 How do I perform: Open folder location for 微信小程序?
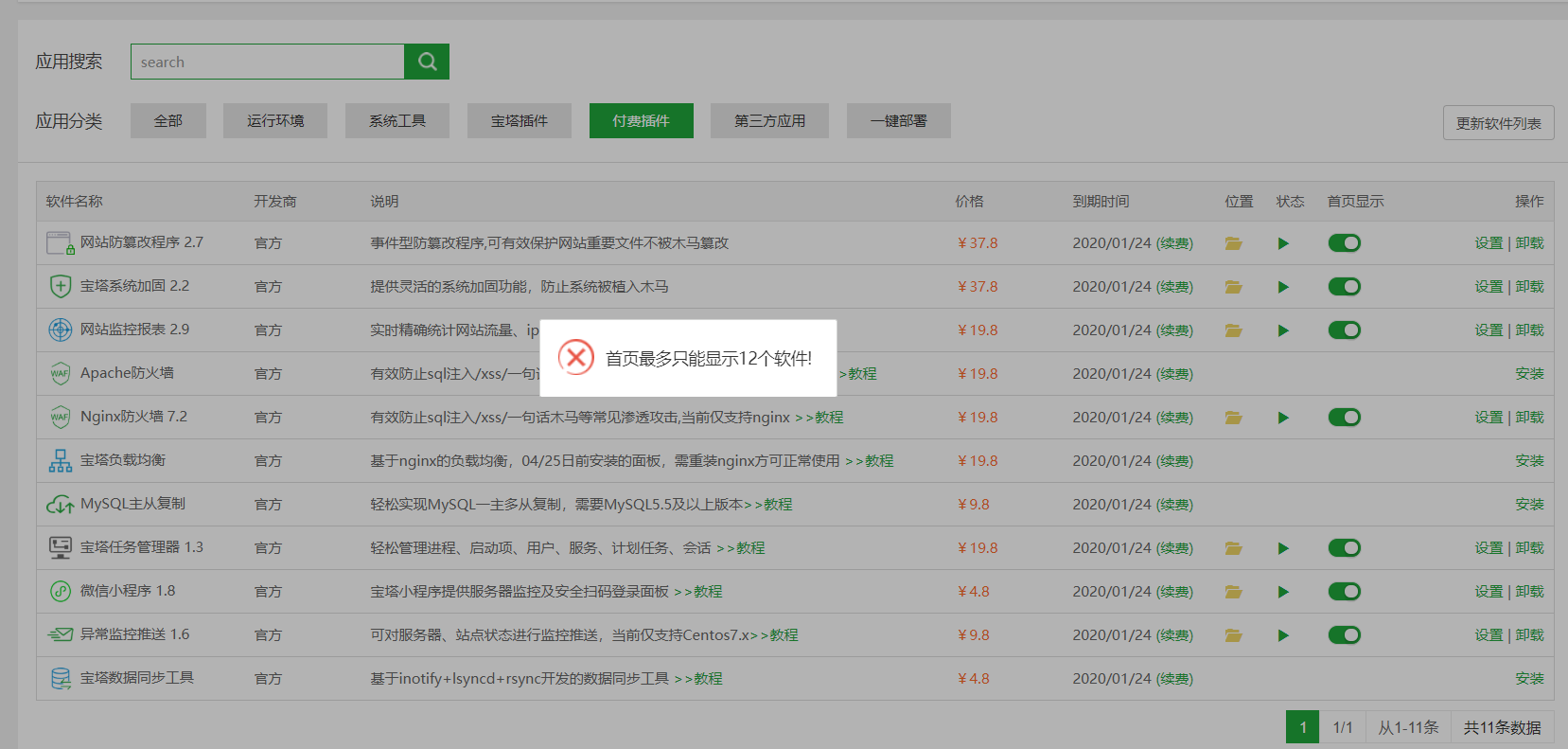(x=1233, y=592)
